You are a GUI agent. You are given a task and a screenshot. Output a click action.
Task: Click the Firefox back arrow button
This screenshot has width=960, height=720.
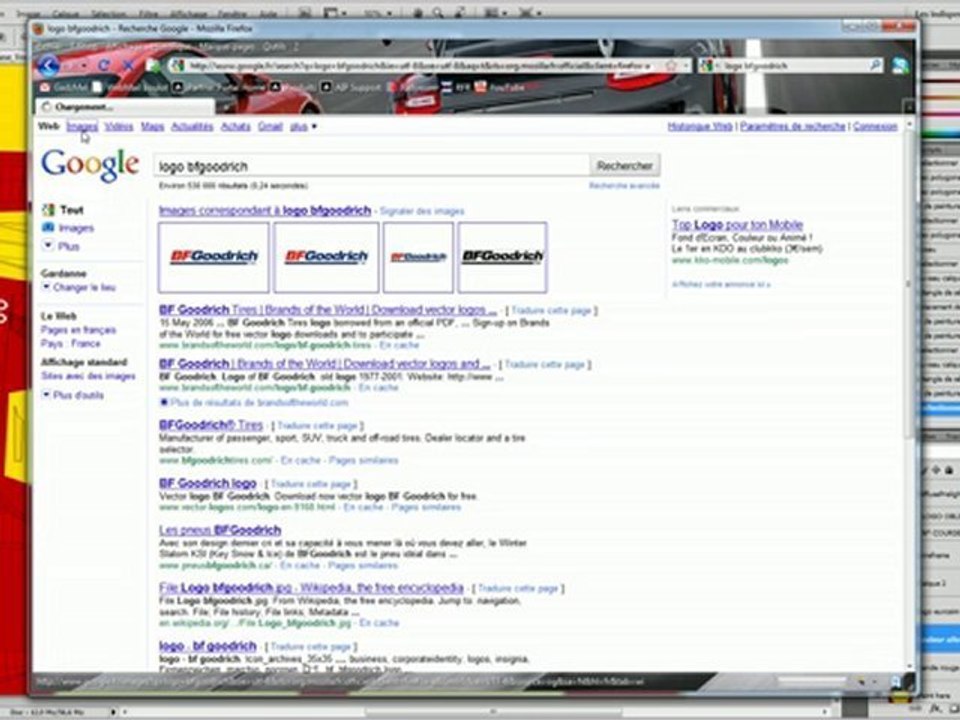[x=48, y=65]
